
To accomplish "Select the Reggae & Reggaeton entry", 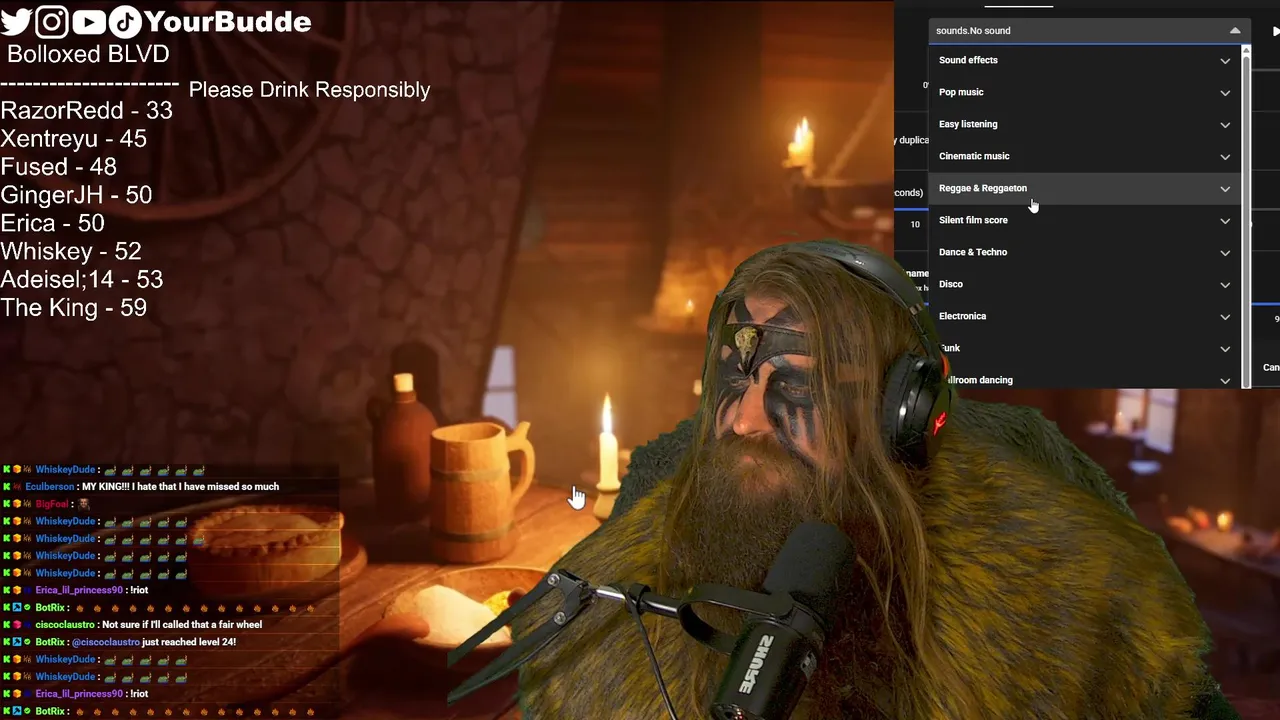I will pyautogui.click(x=1085, y=188).
